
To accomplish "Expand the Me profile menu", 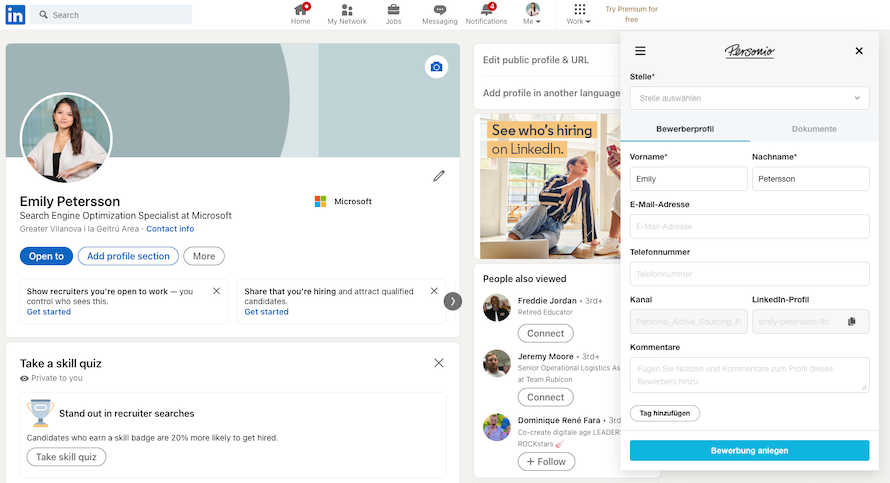I will coord(532,14).
